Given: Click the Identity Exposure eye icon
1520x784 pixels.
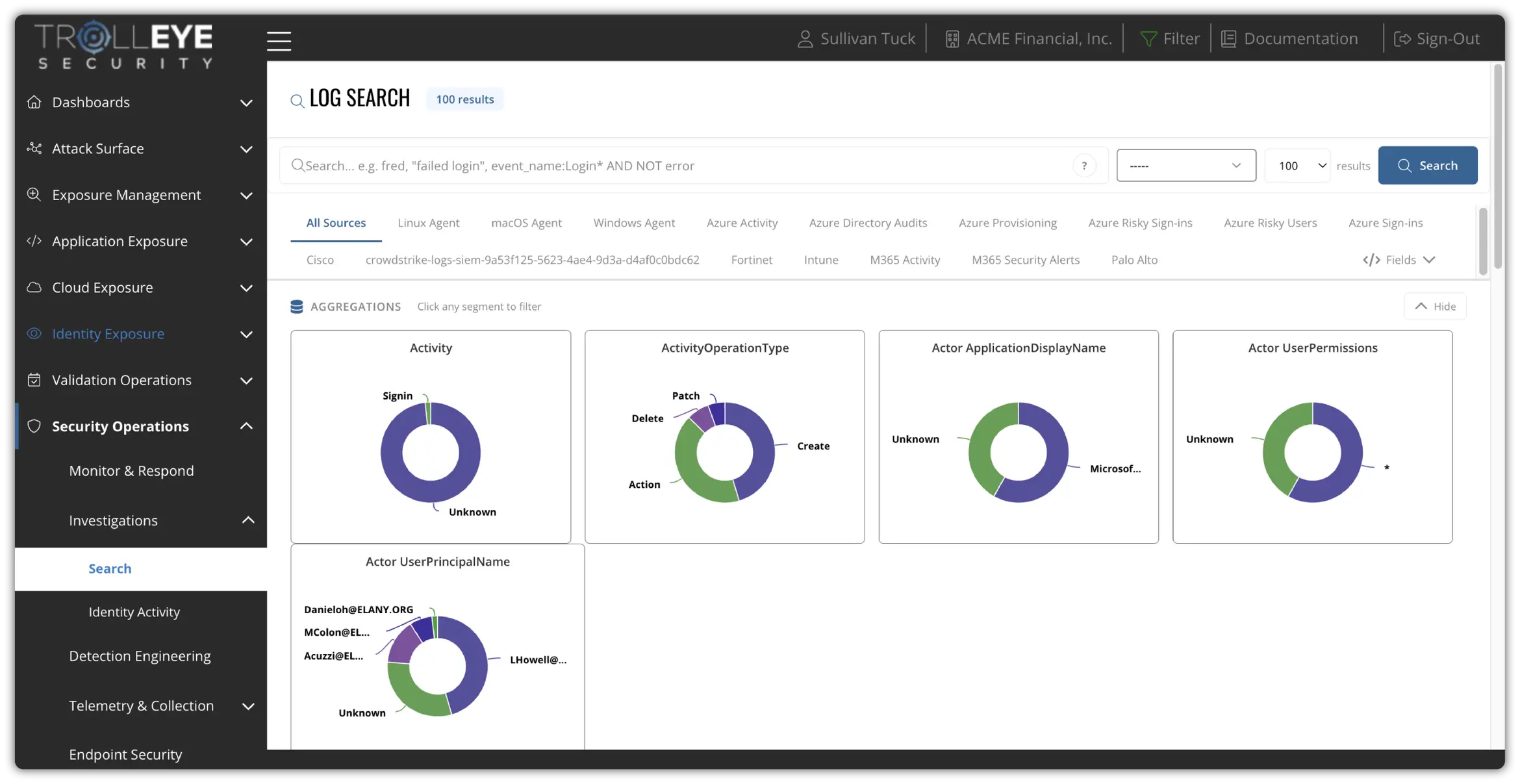Looking at the screenshot, I should tap(34, 333).
